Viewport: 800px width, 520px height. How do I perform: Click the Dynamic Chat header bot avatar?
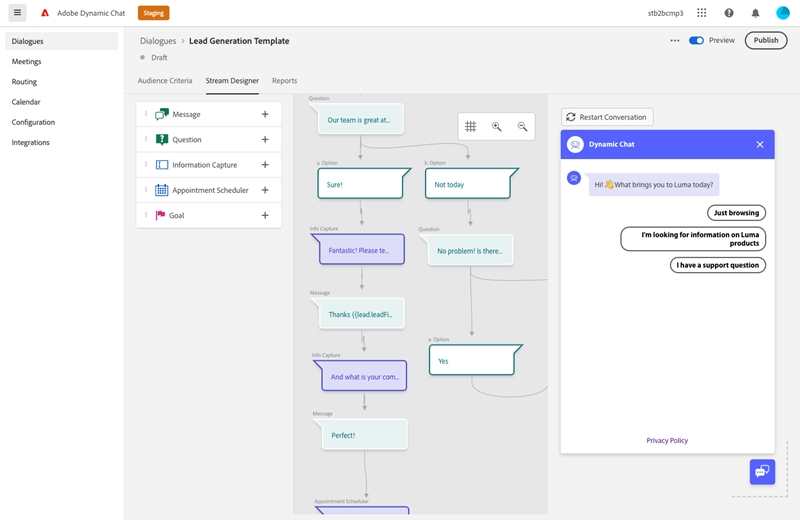[575, 144]
